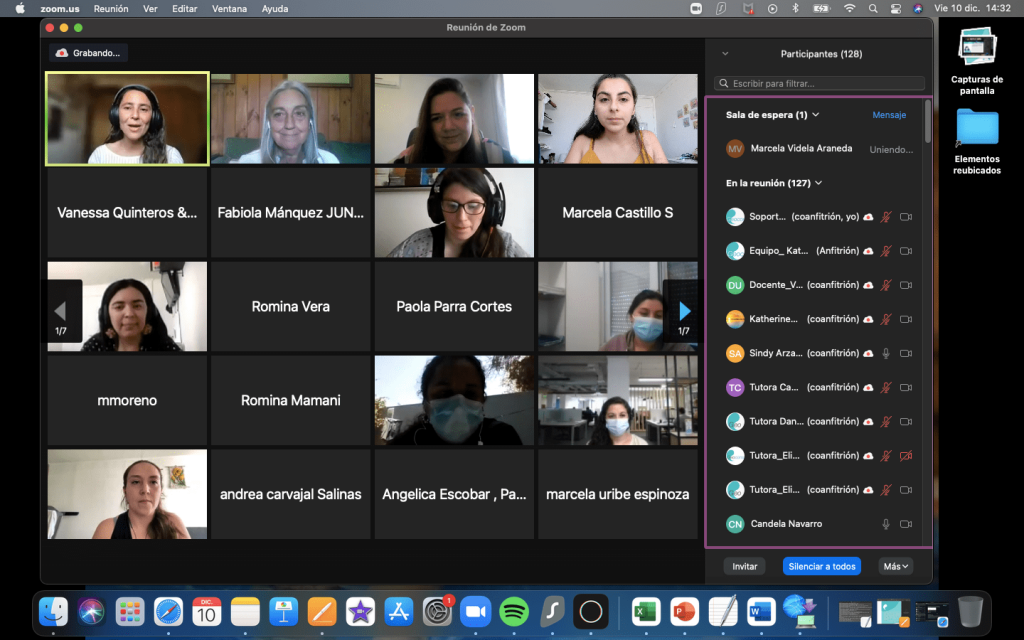This screenshot has height=640, width=1024.
Task: Select the Paola Parra Cortes video tile
Action: click(x=454, y=306)
